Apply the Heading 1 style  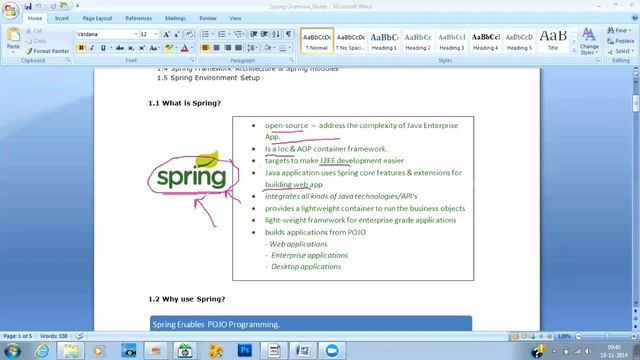(x=384, y=40)
